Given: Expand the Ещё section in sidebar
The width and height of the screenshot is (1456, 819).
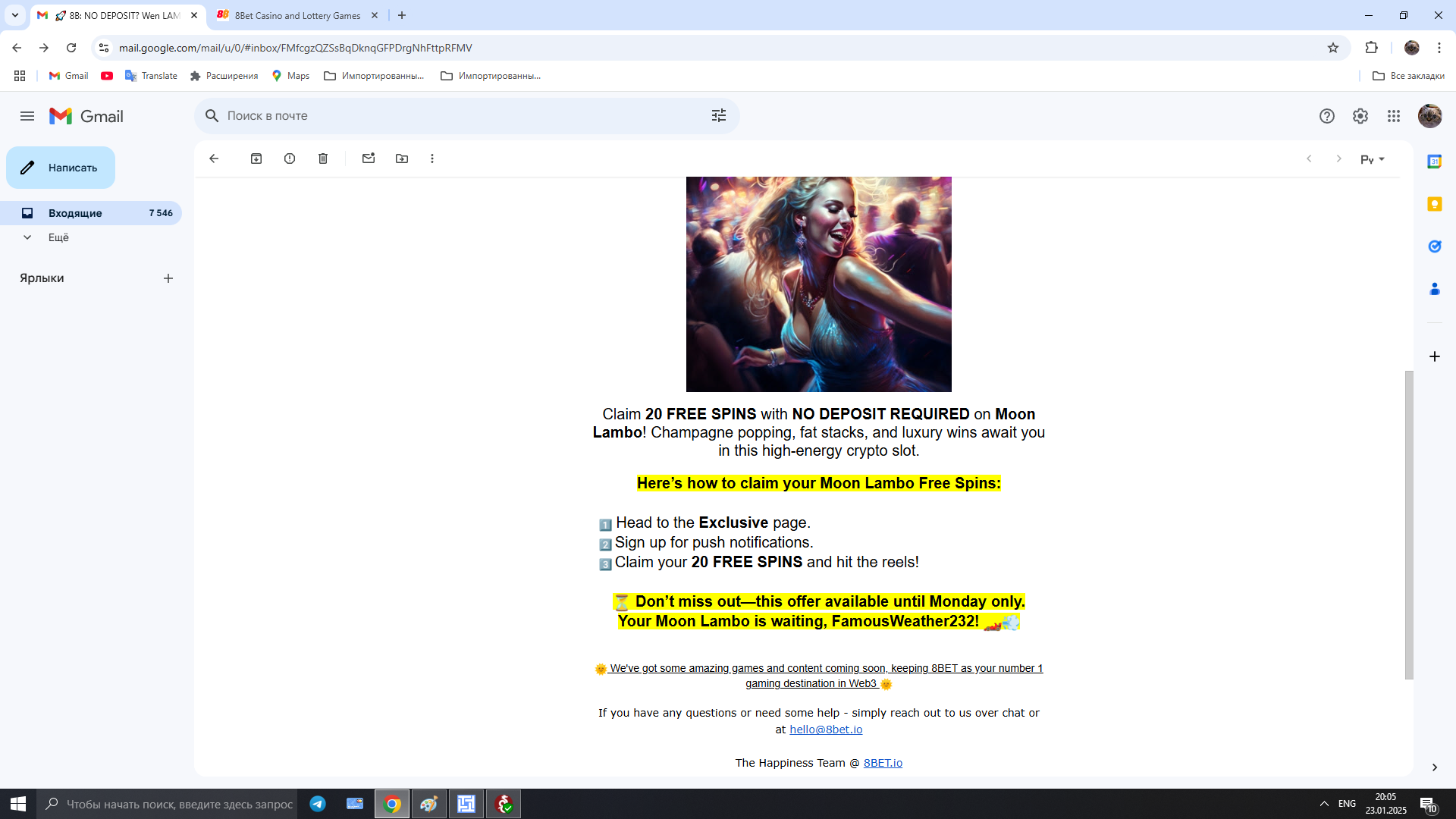Looking at the screenshot, I should pyautogui.click(x=58, y=237).
